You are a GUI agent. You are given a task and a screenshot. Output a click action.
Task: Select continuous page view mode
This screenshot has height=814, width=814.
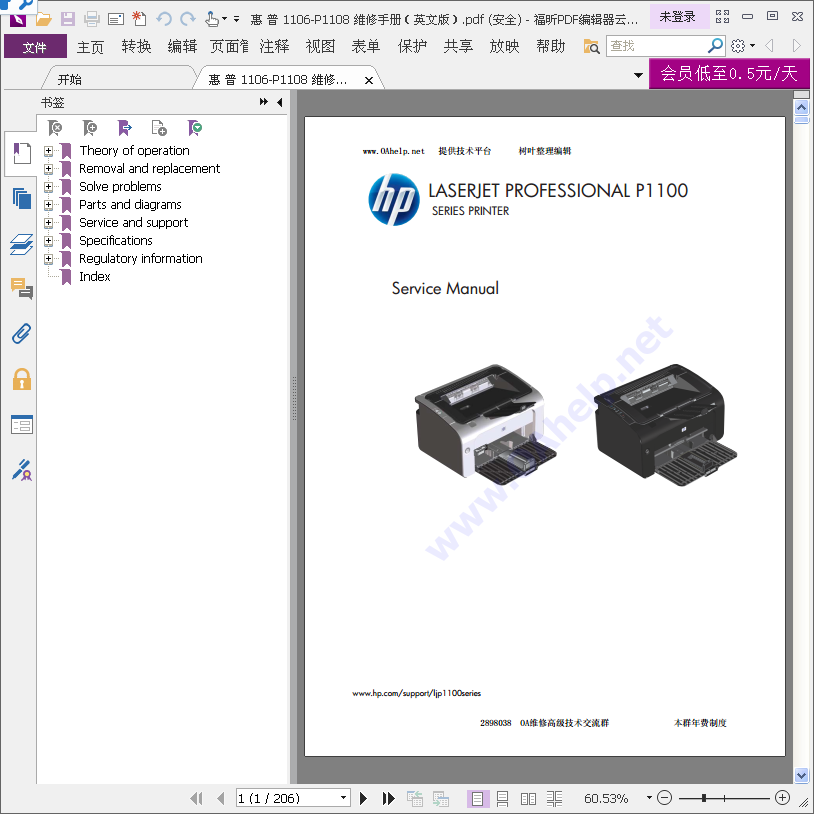(x=503, y=798)
